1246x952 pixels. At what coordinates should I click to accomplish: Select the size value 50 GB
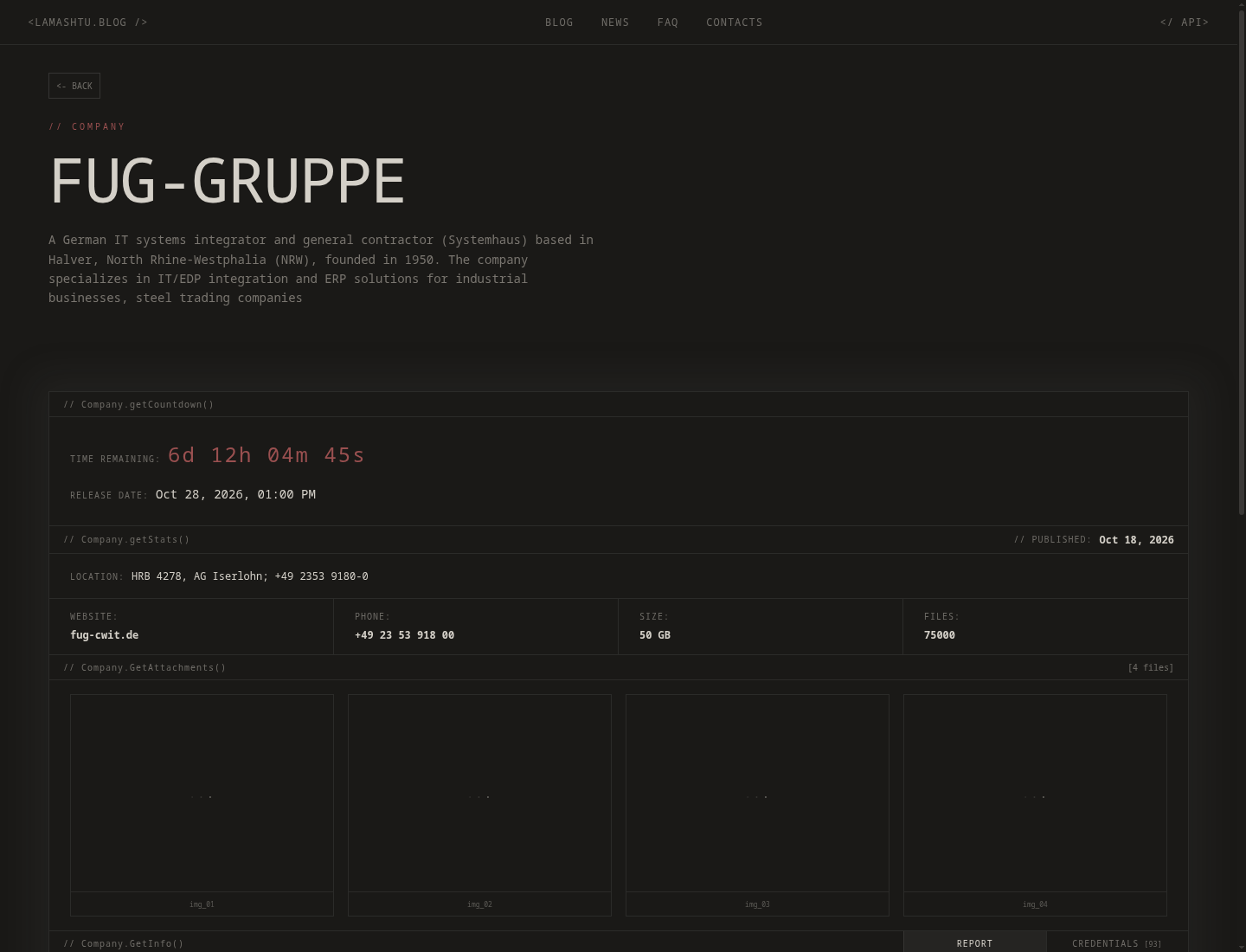pyautogui.click(x=655, y=635)
